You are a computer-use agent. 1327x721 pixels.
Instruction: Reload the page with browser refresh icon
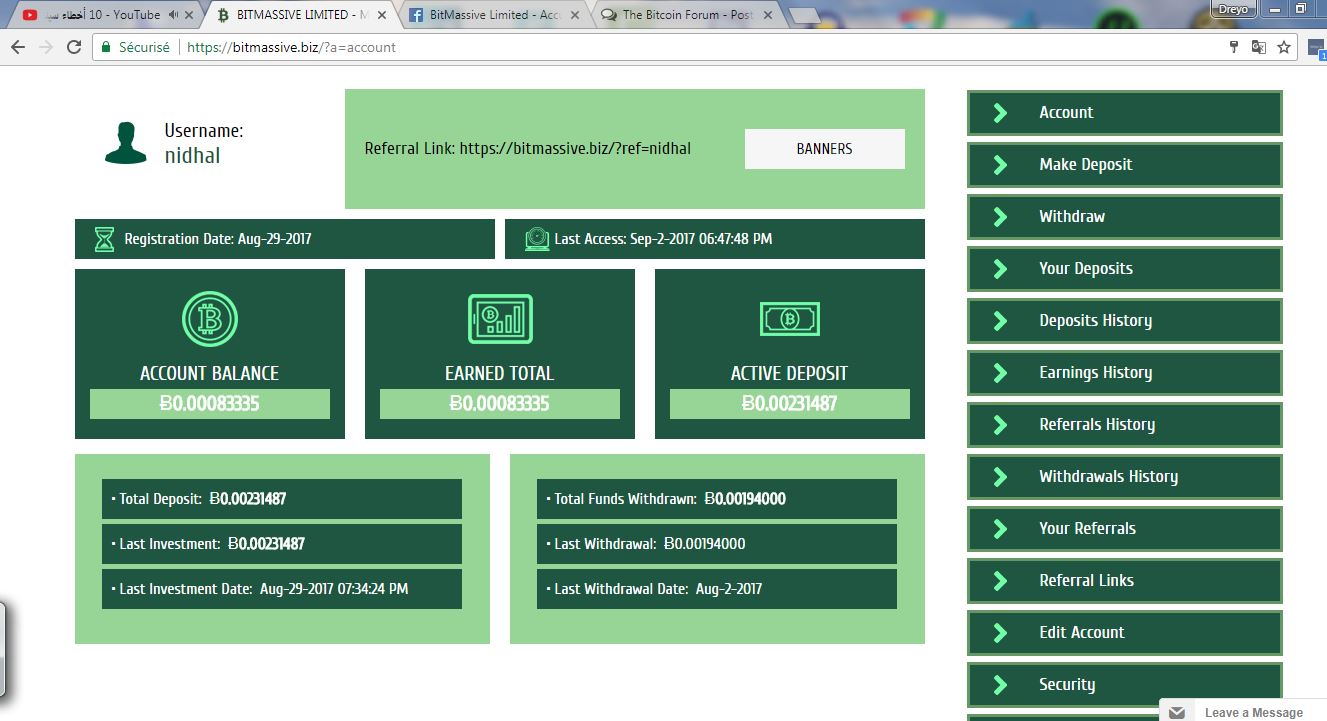click(74, 47)
